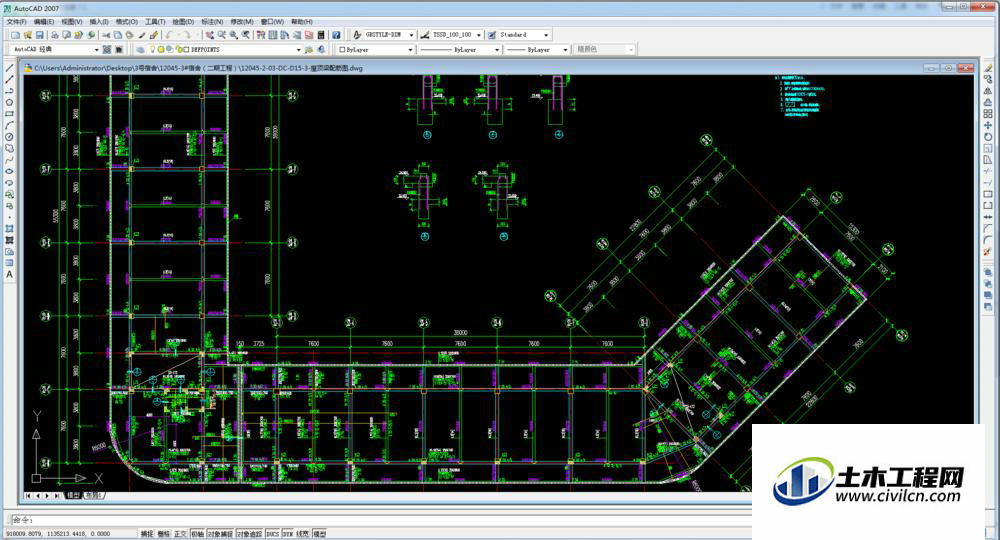The width and height of the screenshot is (1000, 540).
Task: Open the 标注(N) menu
Action: 213,22
